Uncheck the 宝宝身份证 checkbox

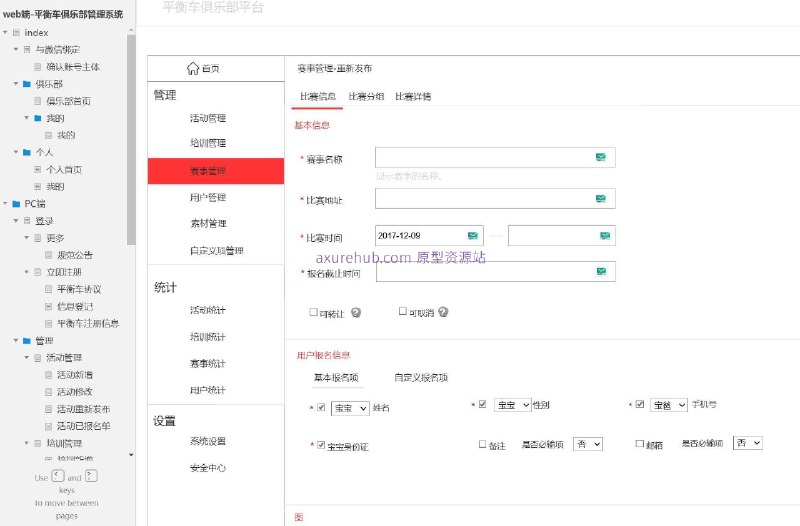click(321, 445)
